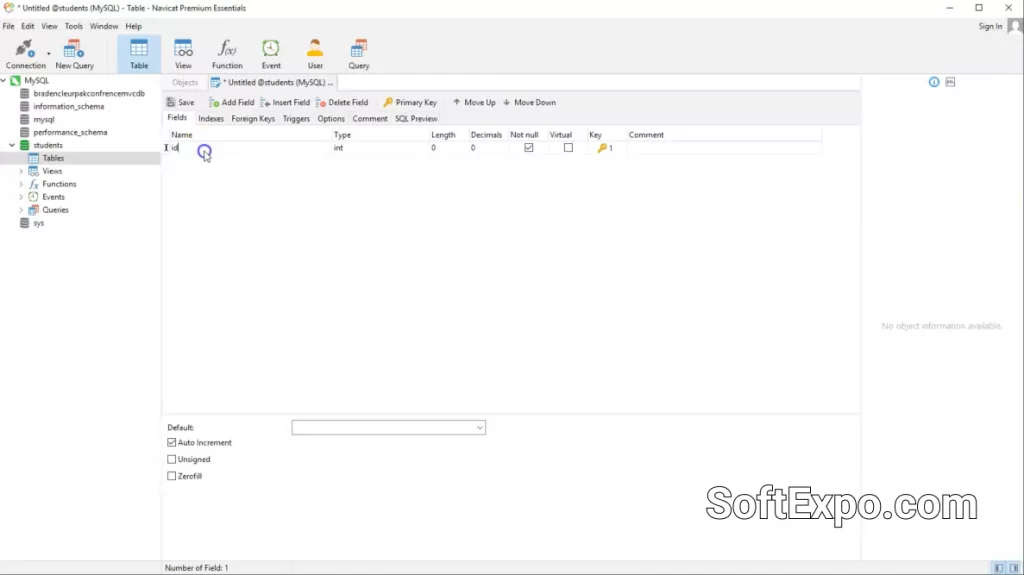Open the View menu

49,26
